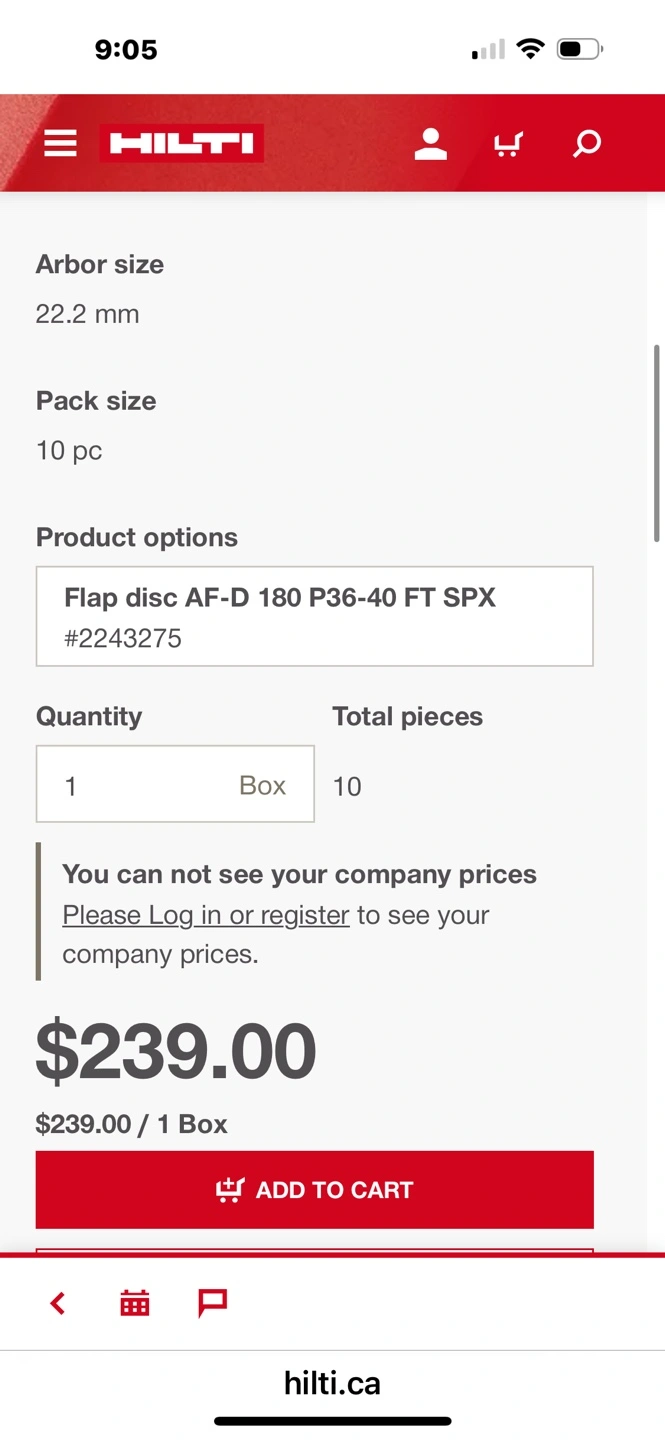Screen dimensions: 665x1440
Task: Open the user account icon
Action: click(x=431, y=144)
